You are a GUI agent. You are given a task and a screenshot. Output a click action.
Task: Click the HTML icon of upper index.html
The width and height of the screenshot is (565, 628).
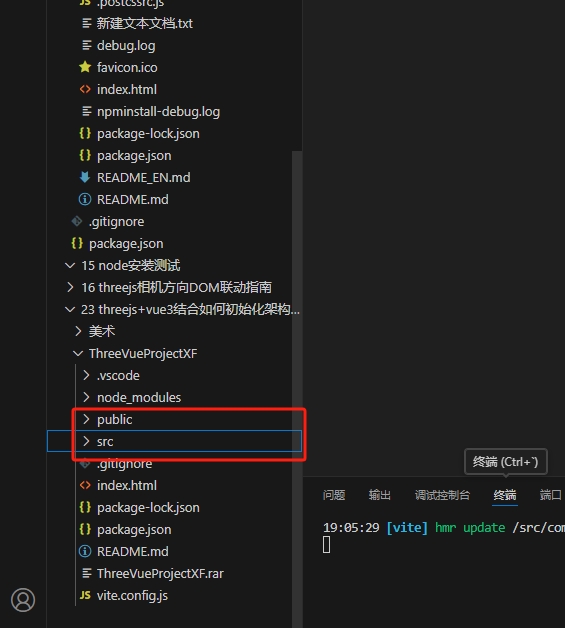tap(85, 89)
